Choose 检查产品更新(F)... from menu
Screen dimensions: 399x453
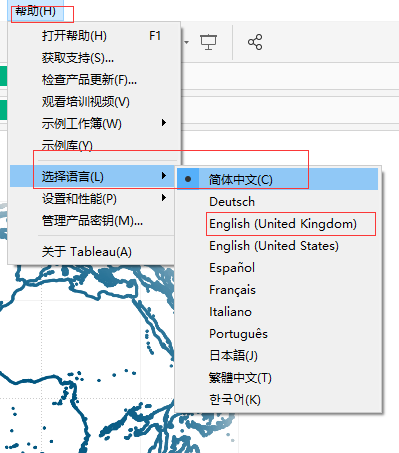click(95, 80)
